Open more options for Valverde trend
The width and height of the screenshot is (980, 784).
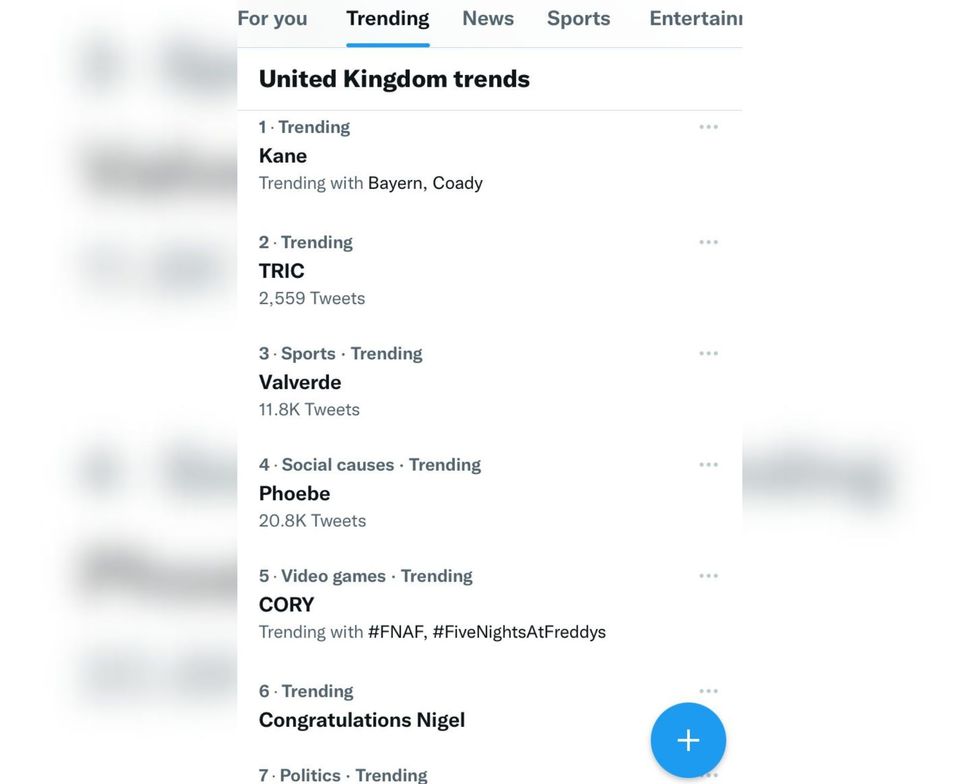click(x=708, y=353)
